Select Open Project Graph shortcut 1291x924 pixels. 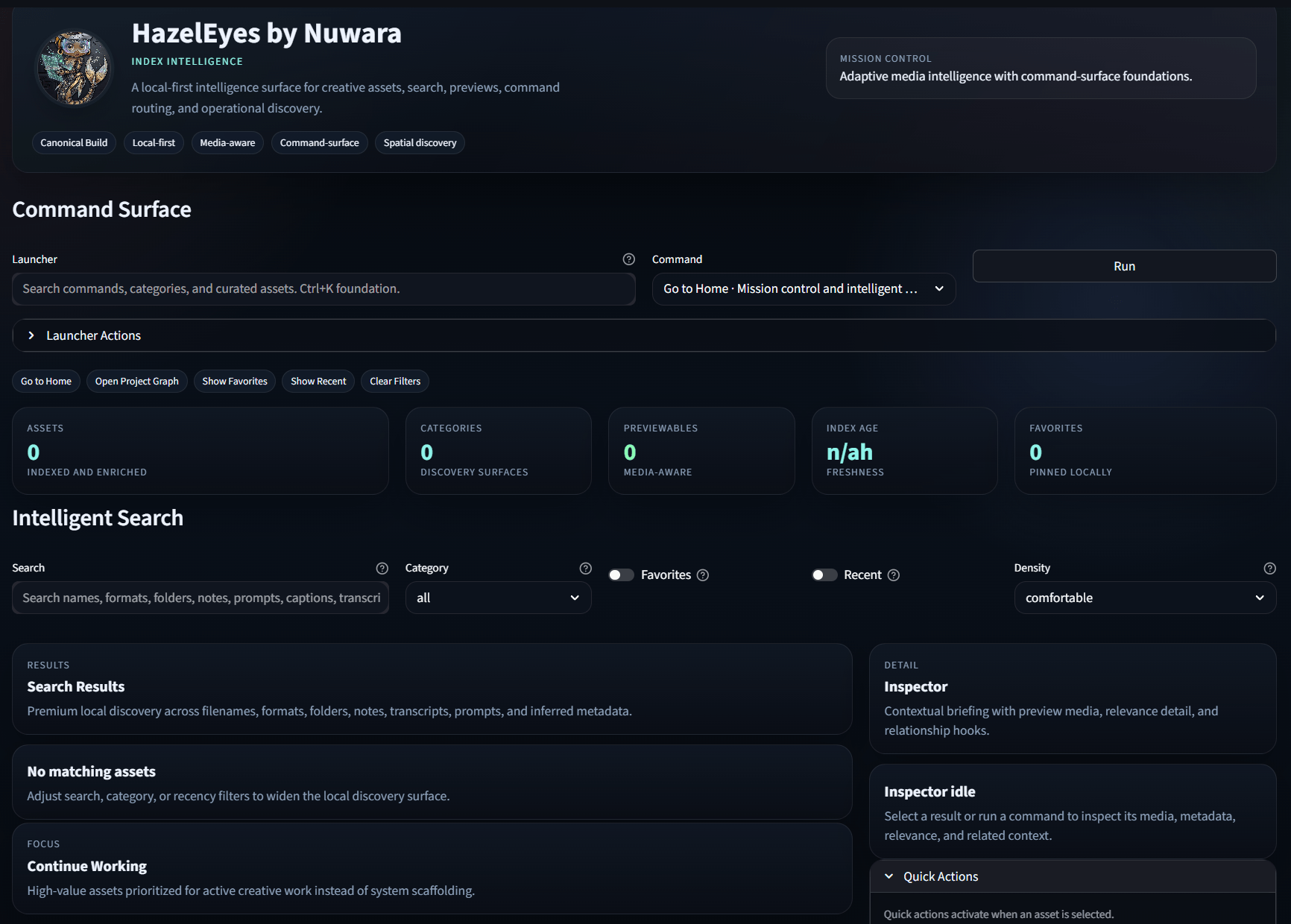[136, 382]
